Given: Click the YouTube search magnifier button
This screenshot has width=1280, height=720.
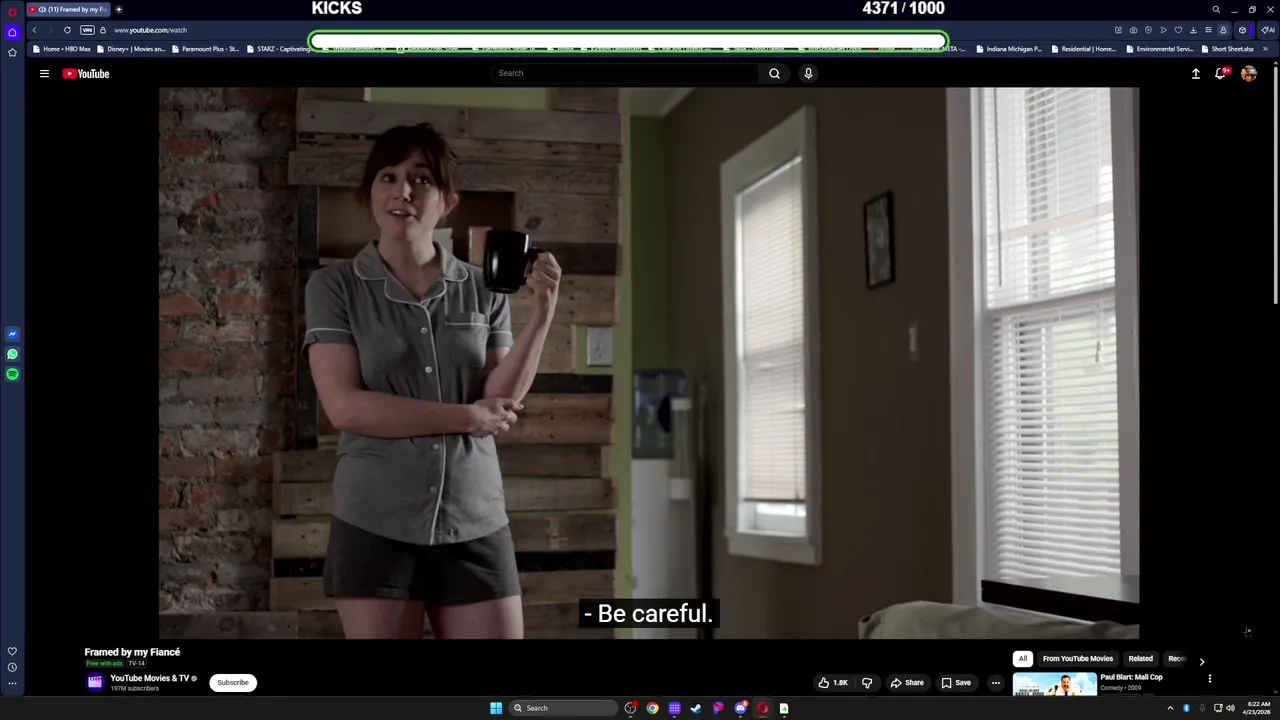Looking at the screenshot, I should pyautogui.click(x=774, y=73).
